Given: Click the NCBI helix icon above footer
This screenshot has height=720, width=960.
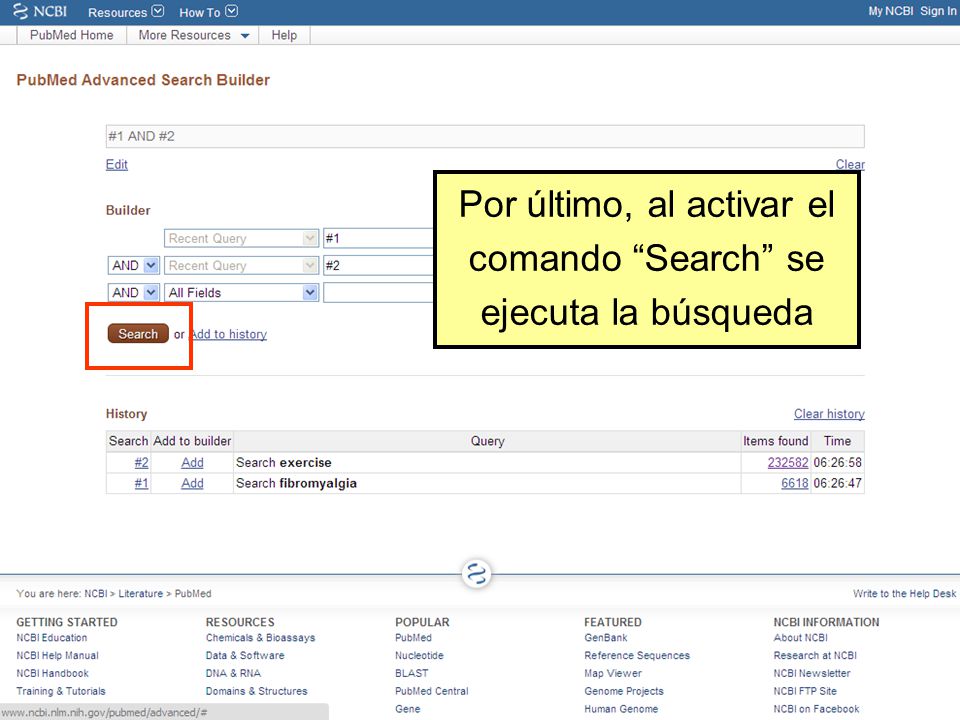Looking at the screenshot, I should (x=476, y=574).
